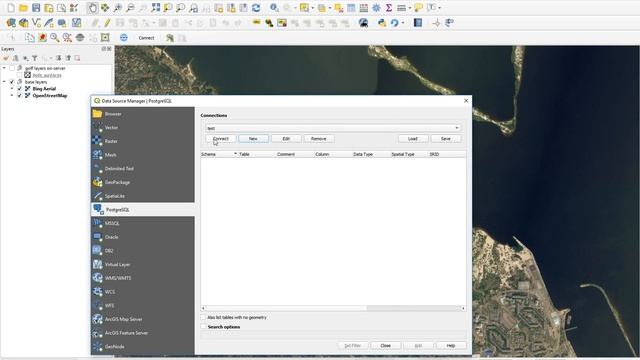640x360 pixels.
Task: Open the Python console icon
Action: point(382,23)
